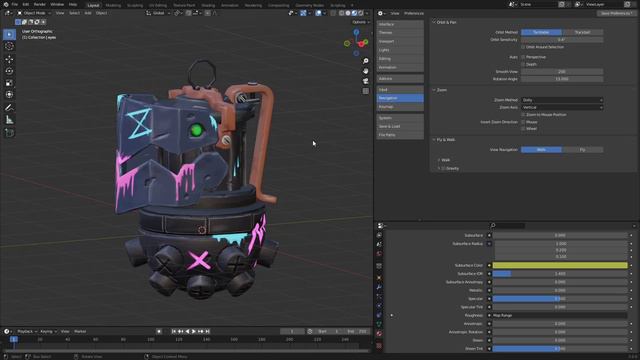Enable the Gravity checkbox
This screenshot has width=640, height=360.
444,168
